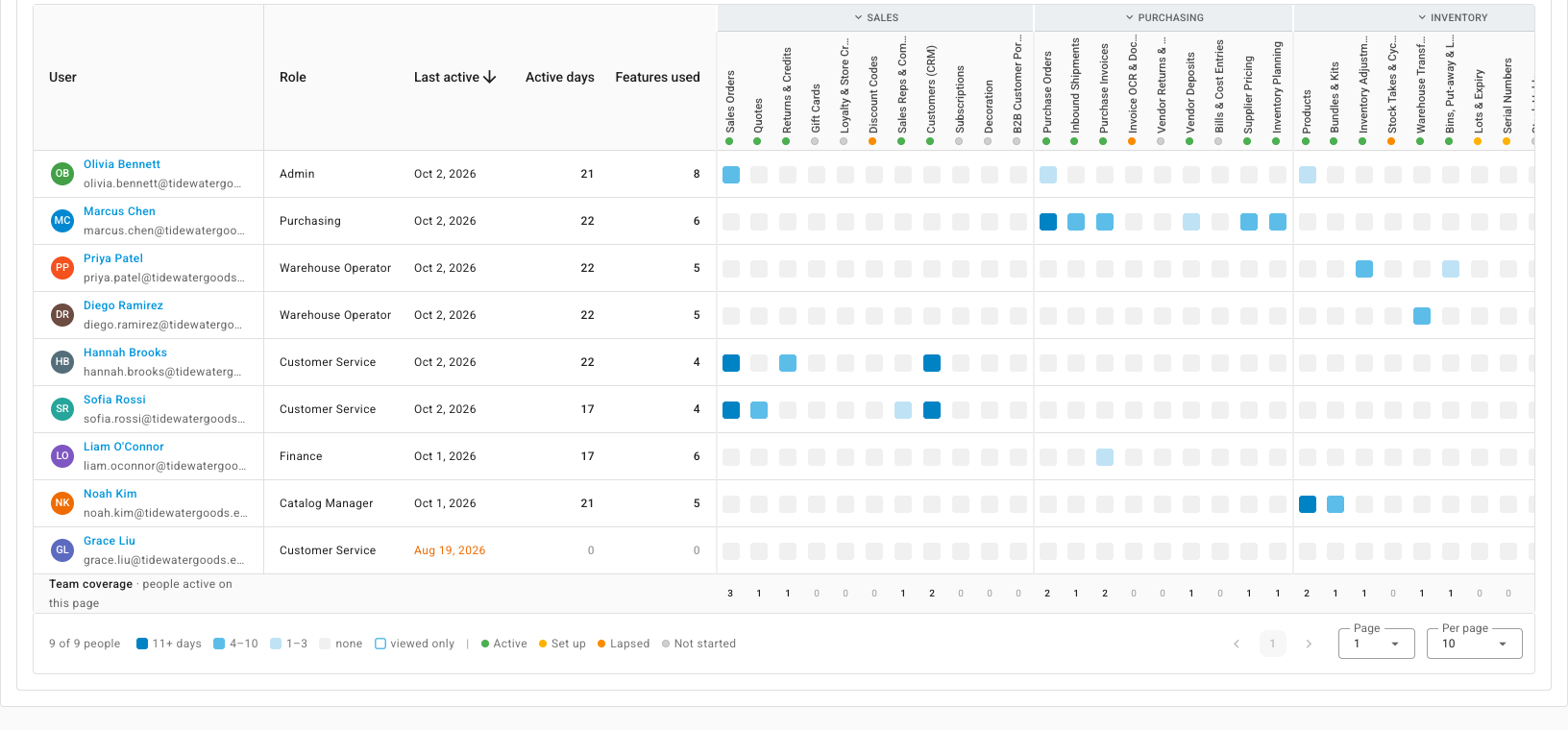
Task: Click the Sales Orders column header
Action: (730, 101)
